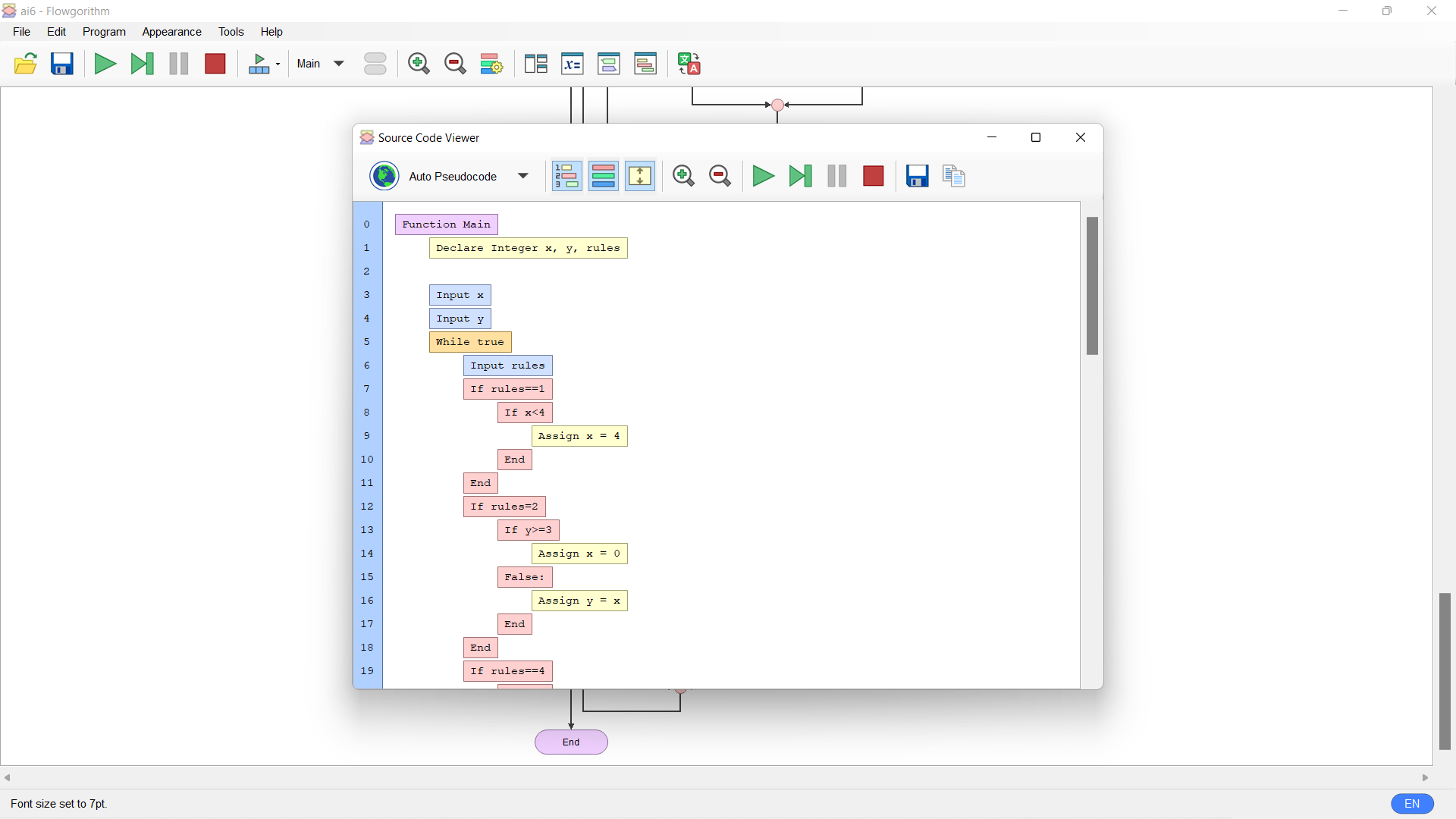
Task: Select the 'Assign x = 4' code line
Action: coord(579,436)
